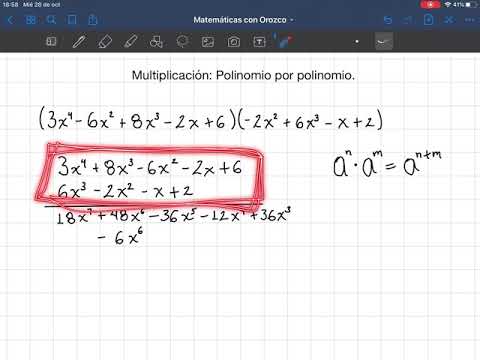
Task: Open the more options ellipsis menu
Action: 470,20
